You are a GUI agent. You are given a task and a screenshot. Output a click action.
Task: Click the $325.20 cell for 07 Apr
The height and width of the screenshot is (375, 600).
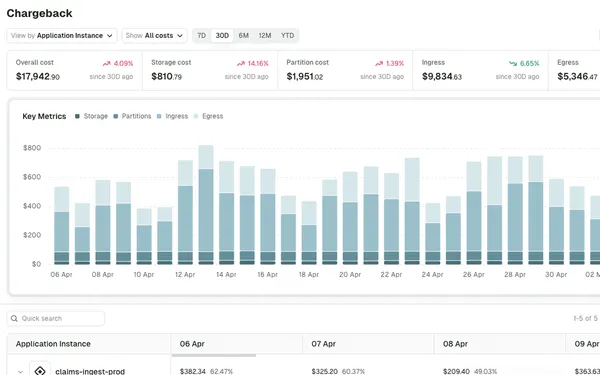(x=324, y=372)
